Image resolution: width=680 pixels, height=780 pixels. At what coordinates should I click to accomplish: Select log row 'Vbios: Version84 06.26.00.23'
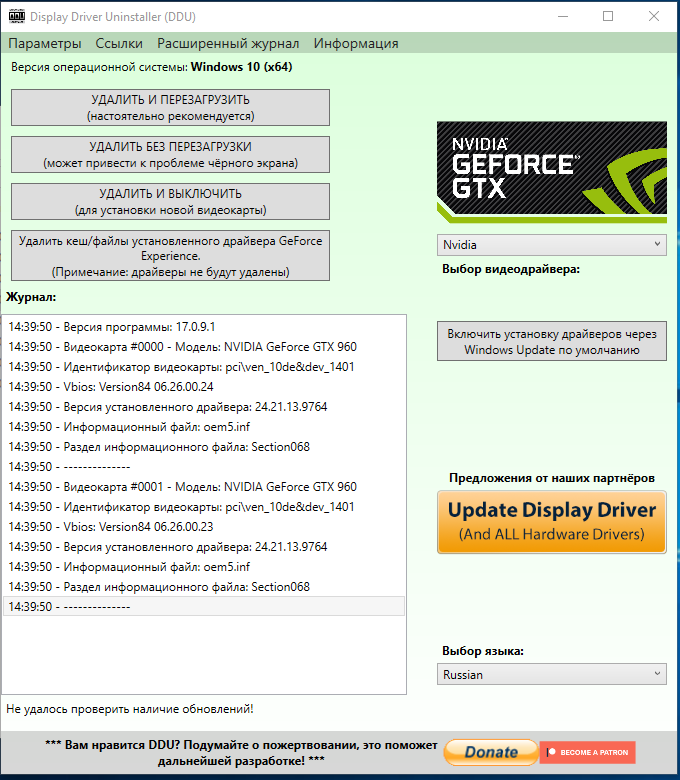(x=204, y=526)
